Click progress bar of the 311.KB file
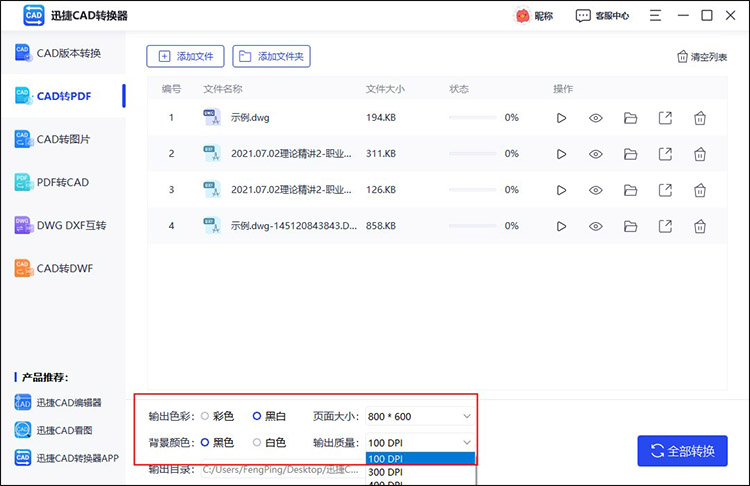750x486 pixels. [473, 154]
